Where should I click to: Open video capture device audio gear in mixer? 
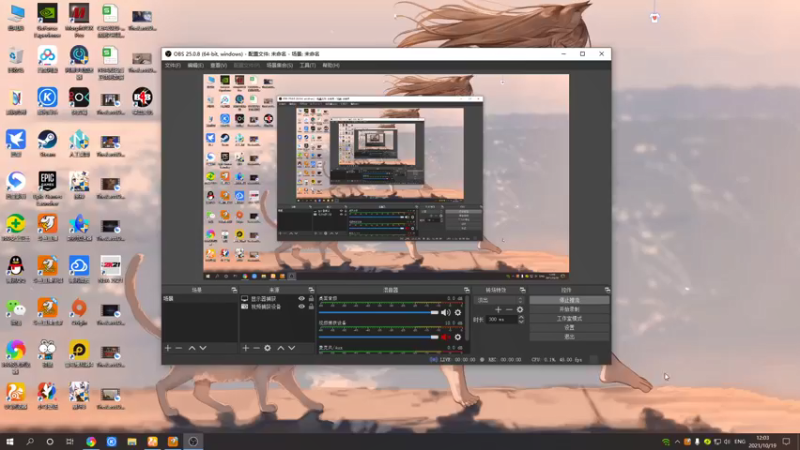tap(458, 337)
